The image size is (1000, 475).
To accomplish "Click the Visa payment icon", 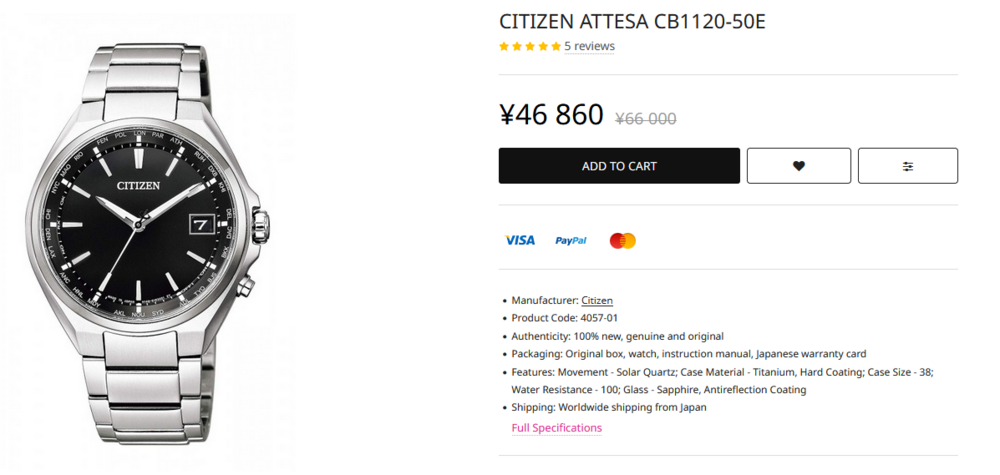I will (520, 240).
